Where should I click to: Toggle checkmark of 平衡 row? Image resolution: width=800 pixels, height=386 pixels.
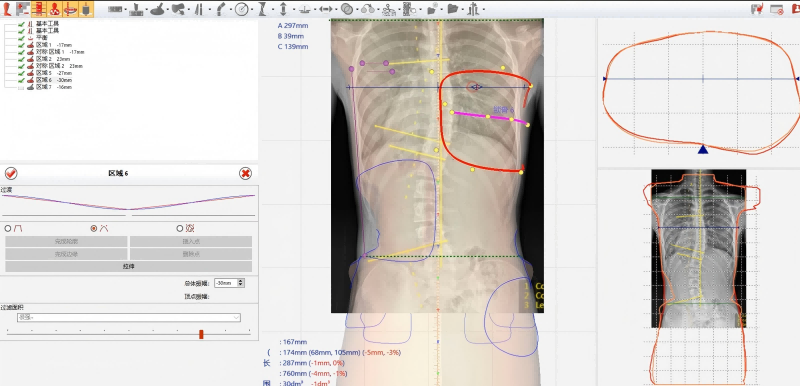[x=21, y=38]
